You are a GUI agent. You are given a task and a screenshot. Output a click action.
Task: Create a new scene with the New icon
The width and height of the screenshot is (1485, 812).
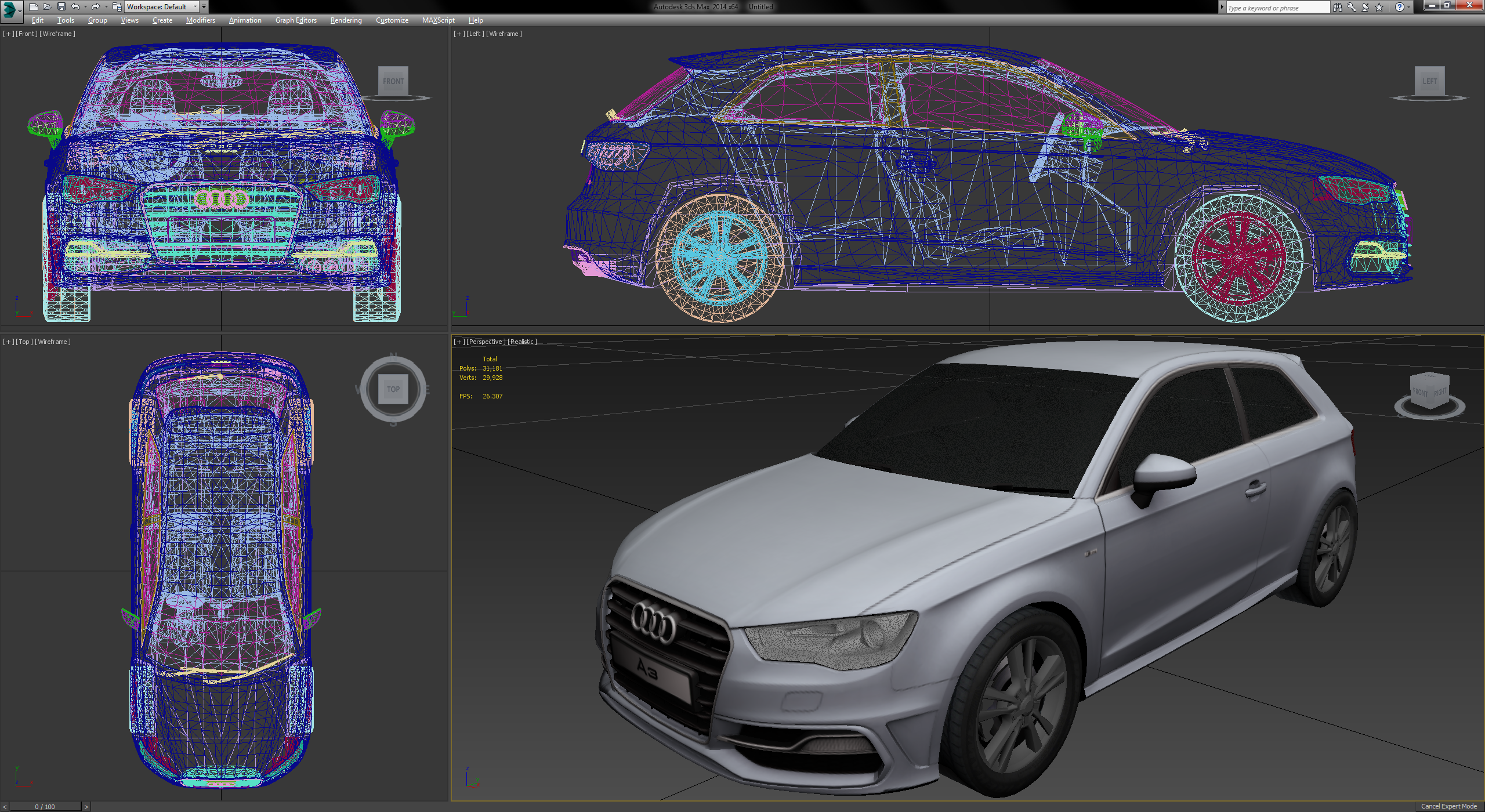coord(34,6)
